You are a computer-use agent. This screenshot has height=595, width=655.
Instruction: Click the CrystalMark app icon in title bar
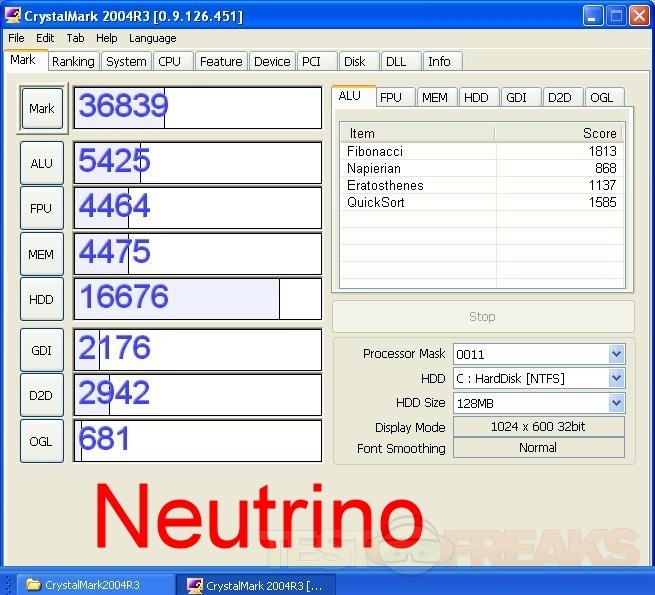click(13, 16)
